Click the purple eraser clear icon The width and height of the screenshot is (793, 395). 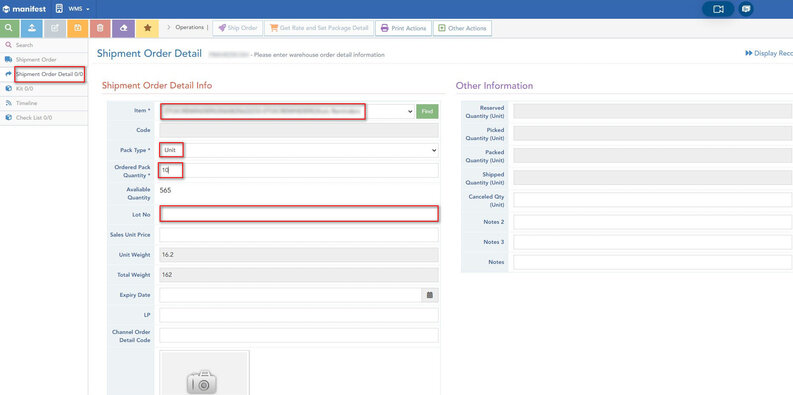(123, 28)
